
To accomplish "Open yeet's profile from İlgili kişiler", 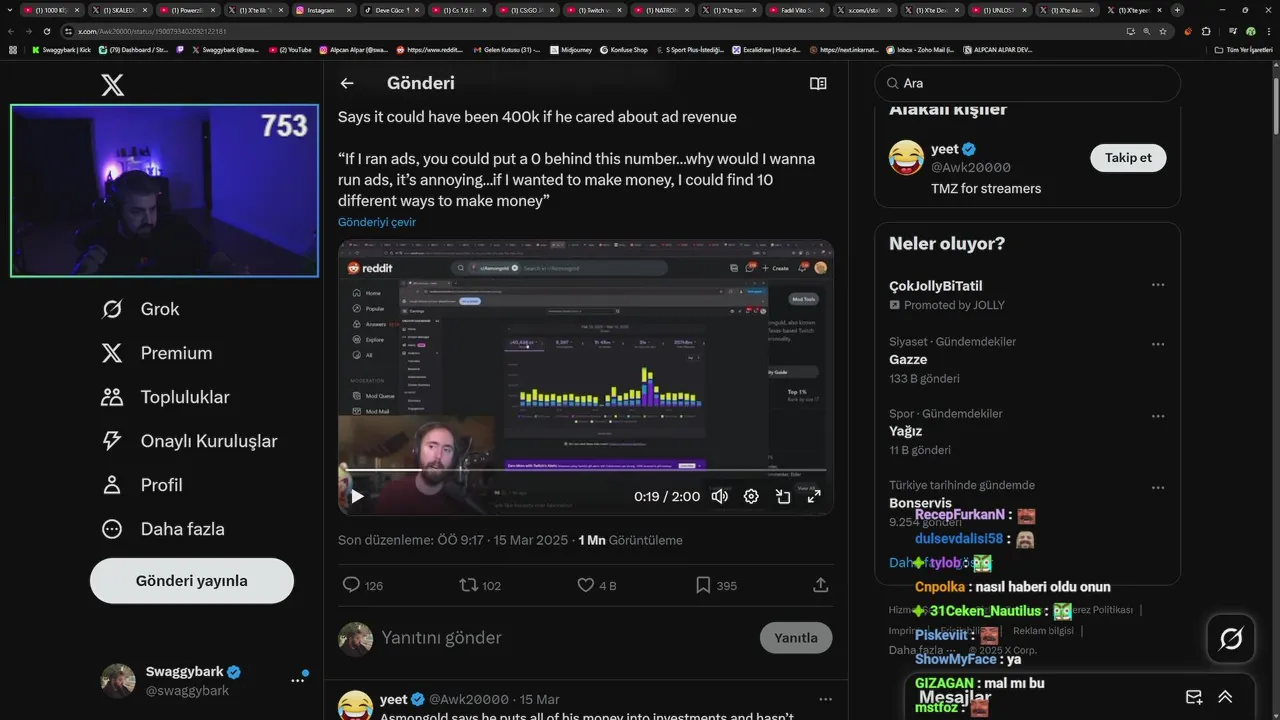I will [944, 149].
